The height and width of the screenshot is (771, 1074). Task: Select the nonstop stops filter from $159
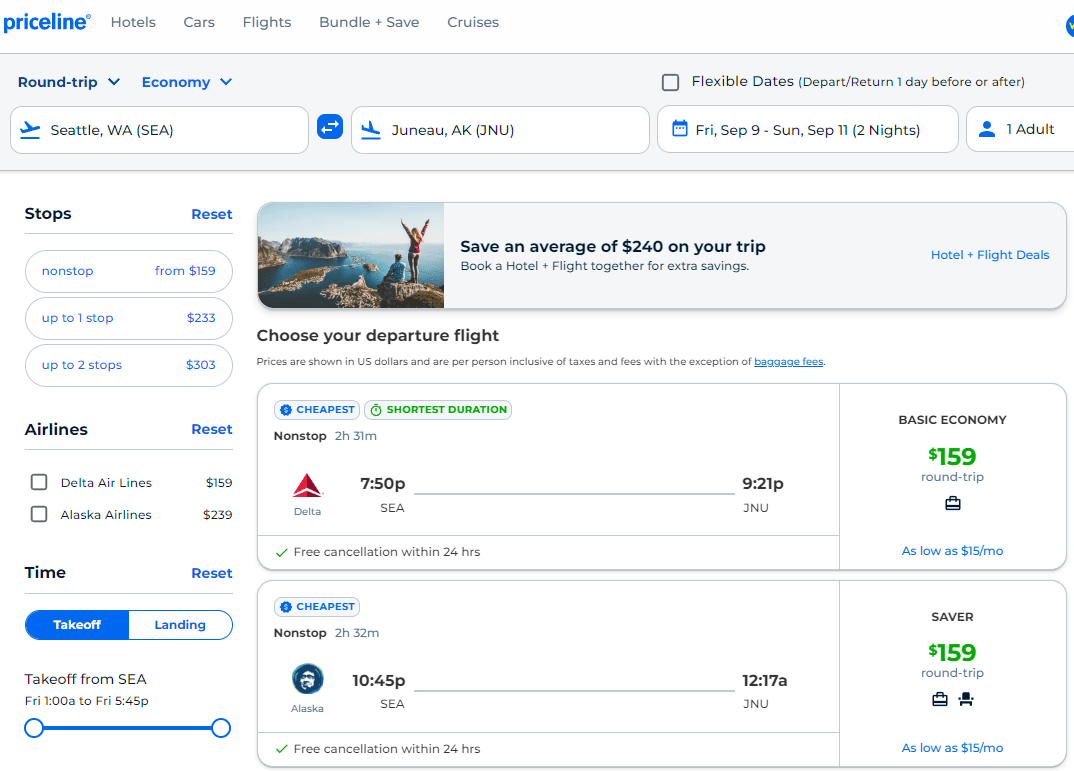coord(128,270)
